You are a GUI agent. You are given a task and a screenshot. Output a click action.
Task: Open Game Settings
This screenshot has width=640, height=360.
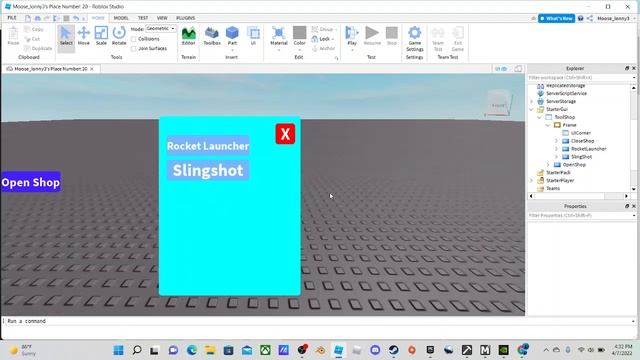(414, 39)
